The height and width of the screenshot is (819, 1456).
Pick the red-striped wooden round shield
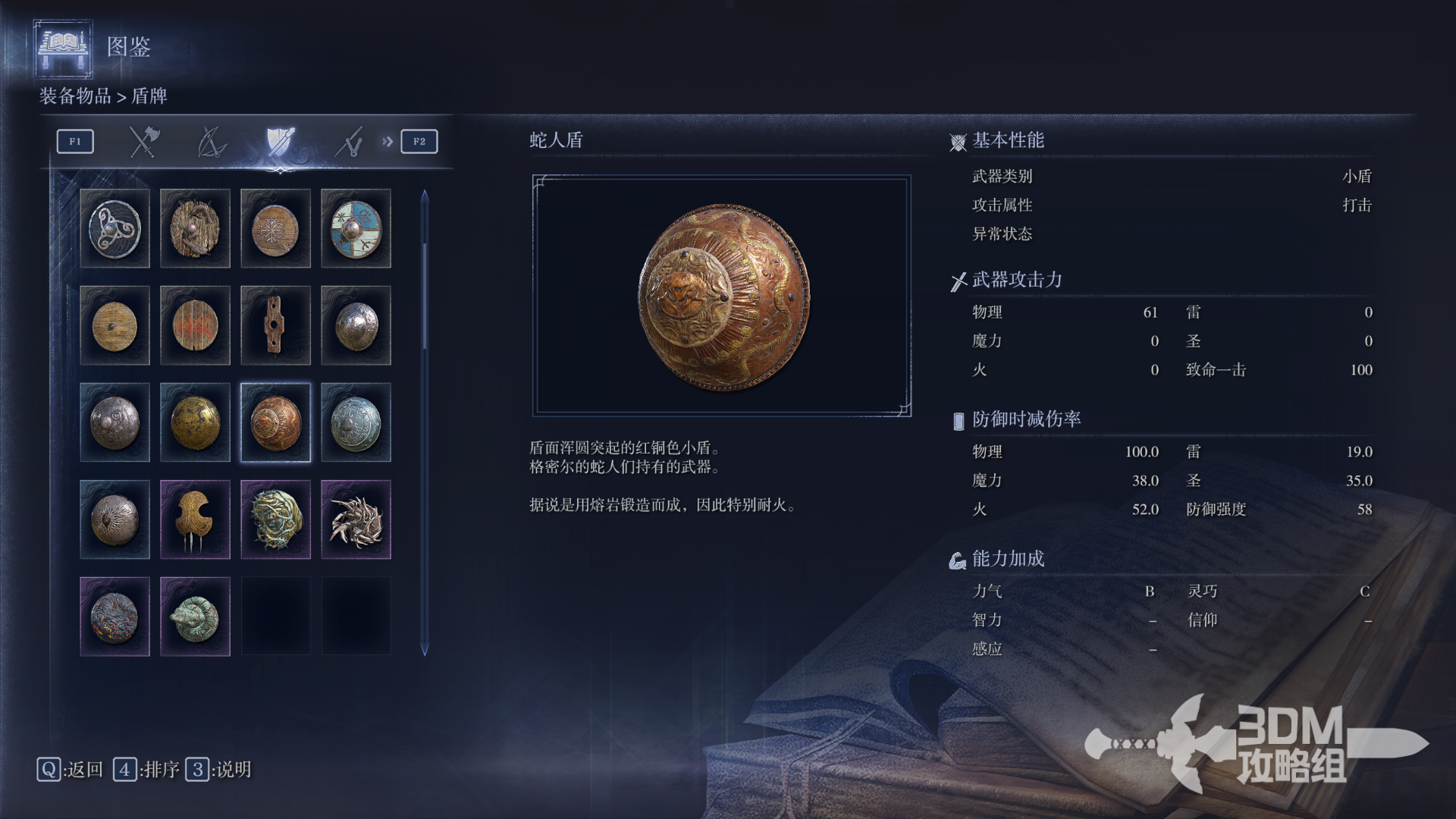coord(196,325)
